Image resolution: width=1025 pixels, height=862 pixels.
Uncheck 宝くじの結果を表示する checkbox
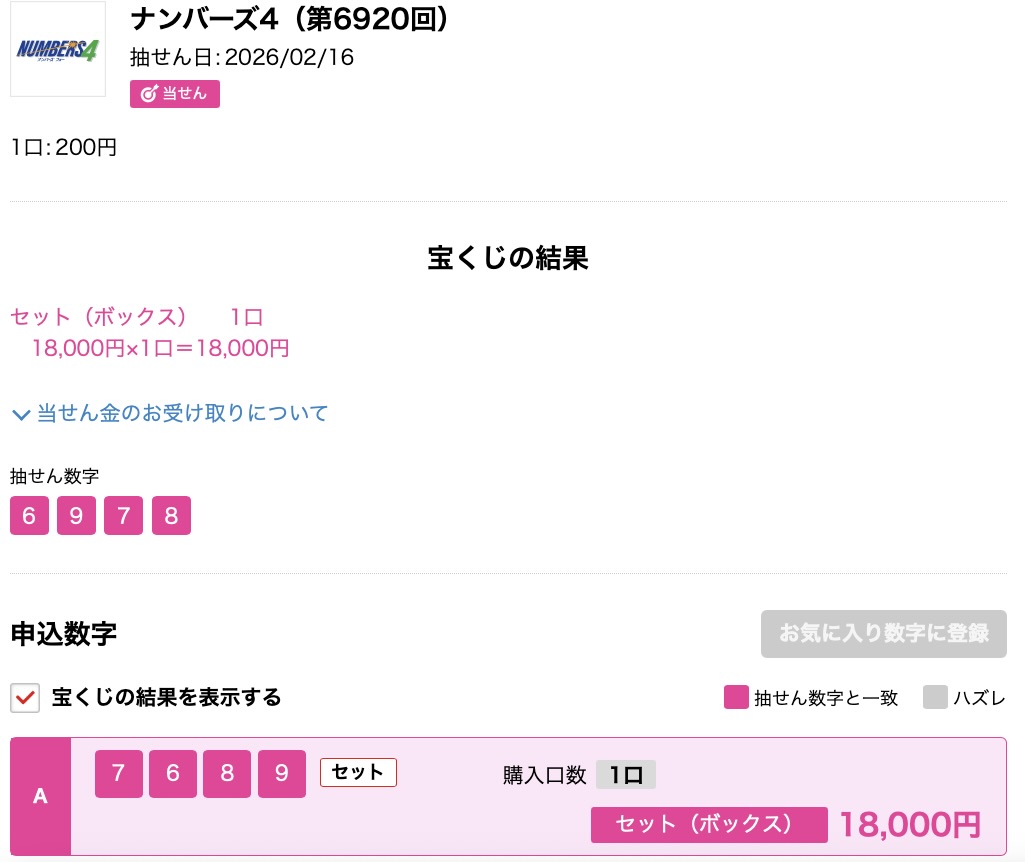coord(25,697)
